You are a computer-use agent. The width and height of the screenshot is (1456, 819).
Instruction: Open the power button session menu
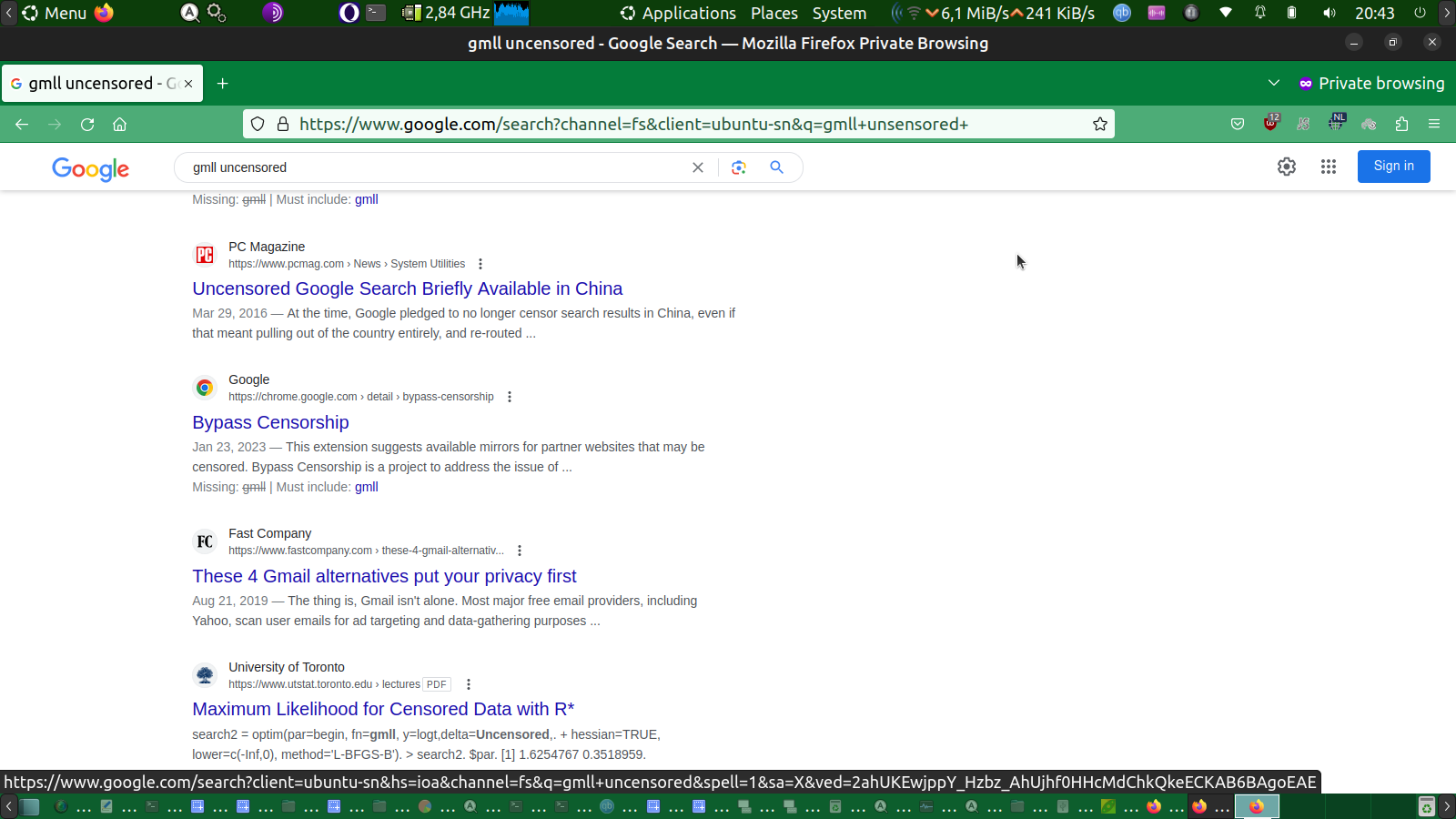pos(1420,13)
